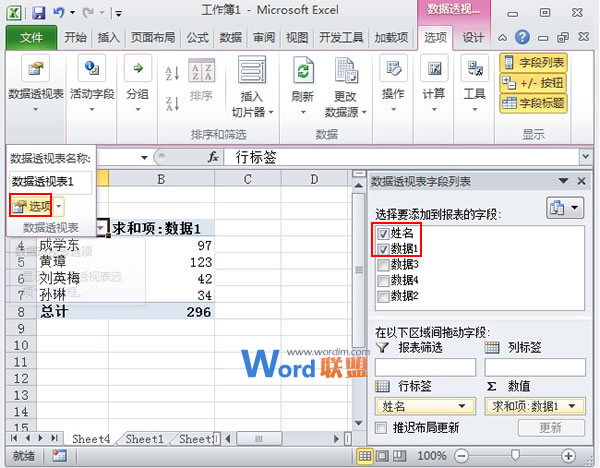Open the 活动字段 ribbon button
The width and height of the screenshot is (600, 468).
click(92, 83)
